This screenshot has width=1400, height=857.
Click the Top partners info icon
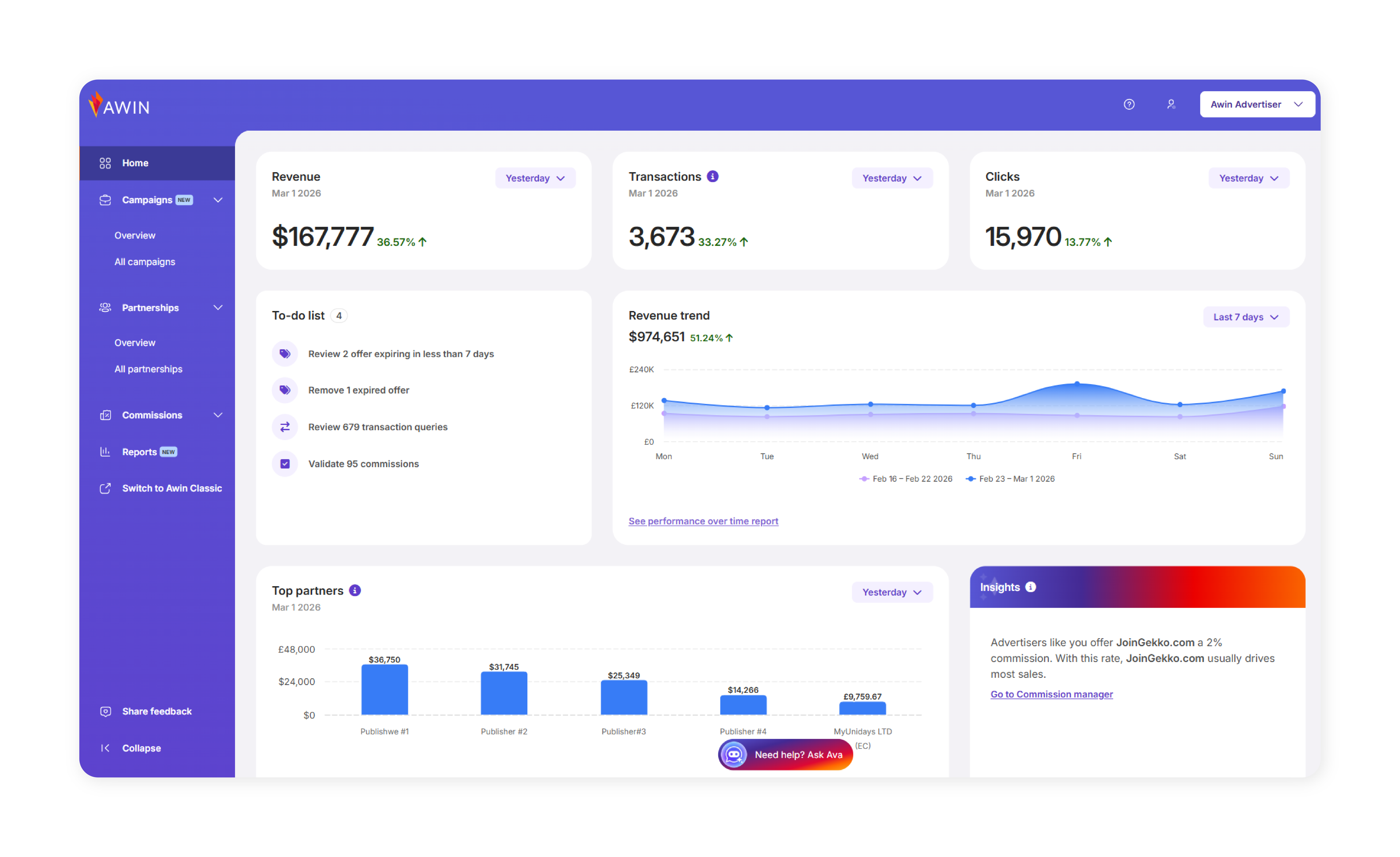[355, 590]
